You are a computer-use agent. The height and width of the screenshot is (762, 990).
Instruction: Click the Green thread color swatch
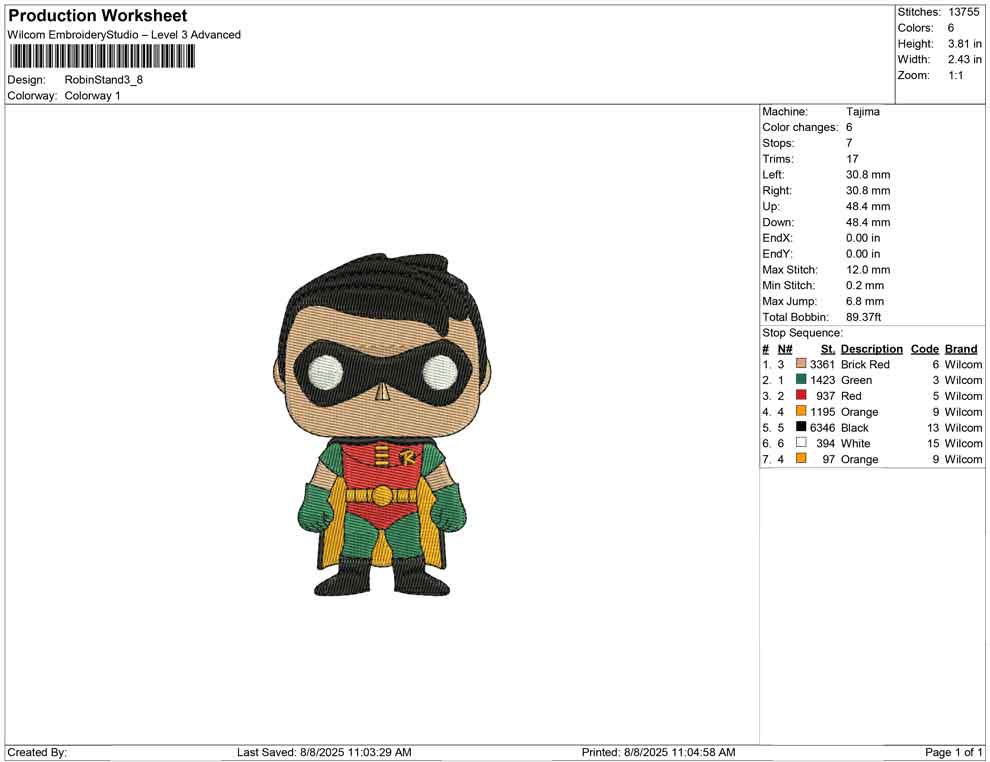point(801,379)
